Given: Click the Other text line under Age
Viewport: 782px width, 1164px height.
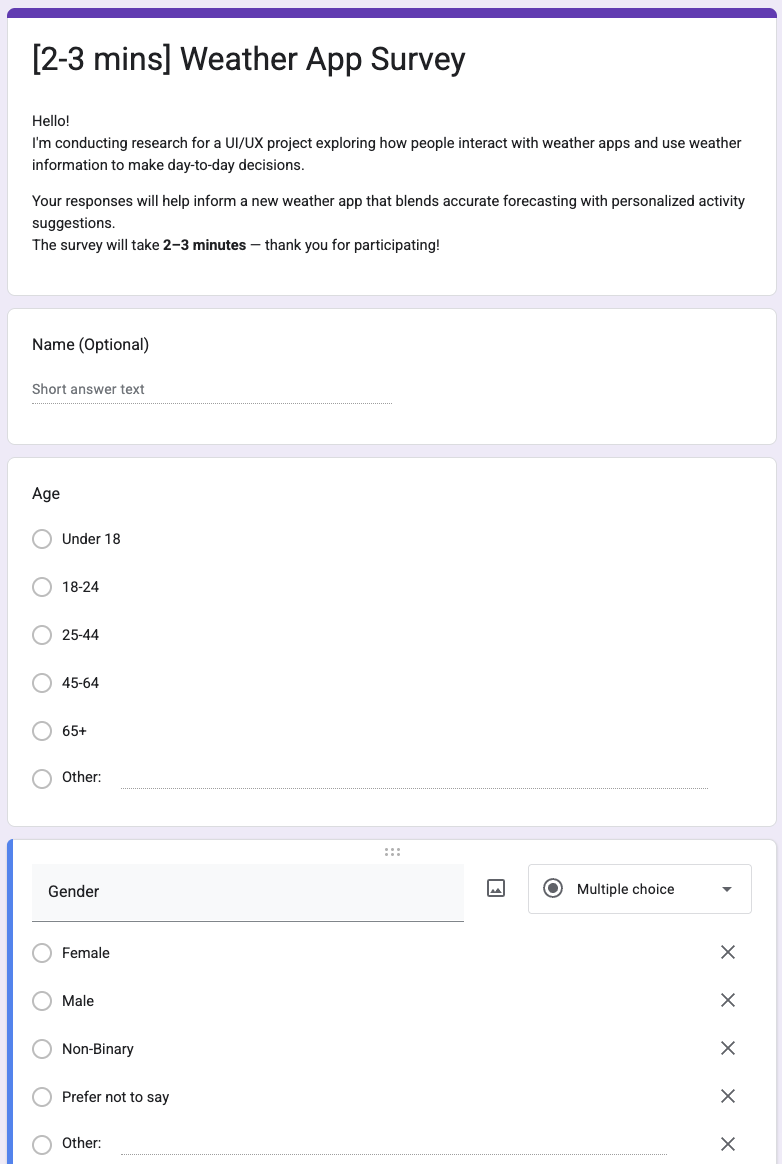Looking at the screenshot, I should click(414, 778).
